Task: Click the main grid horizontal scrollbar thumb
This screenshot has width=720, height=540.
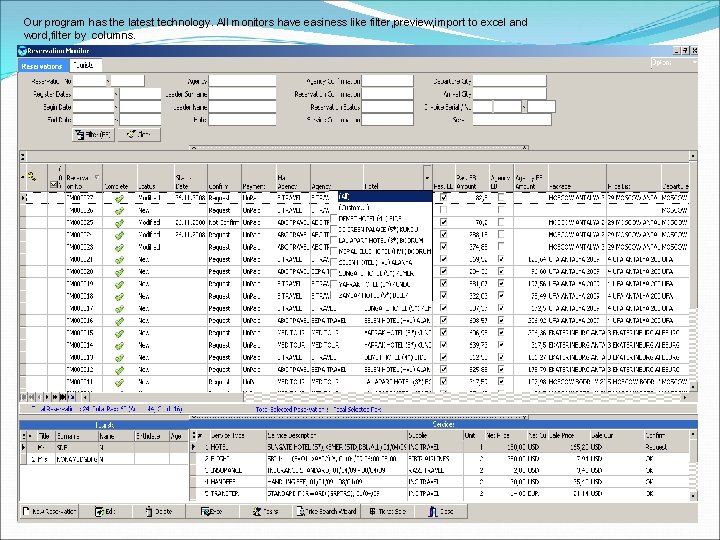Action: [x=165, y=397]
